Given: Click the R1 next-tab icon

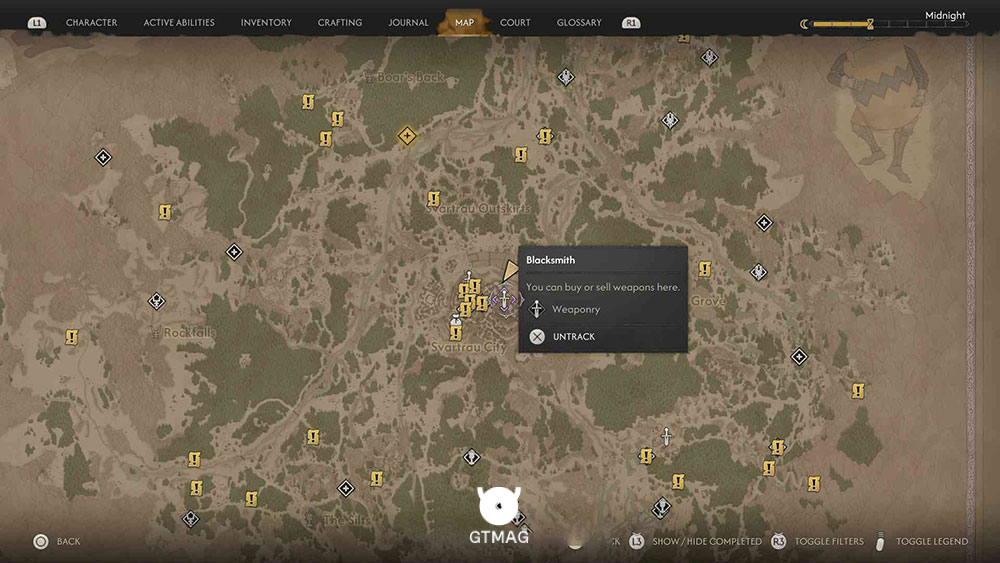Looking at the screenshot, I should 631,23.
